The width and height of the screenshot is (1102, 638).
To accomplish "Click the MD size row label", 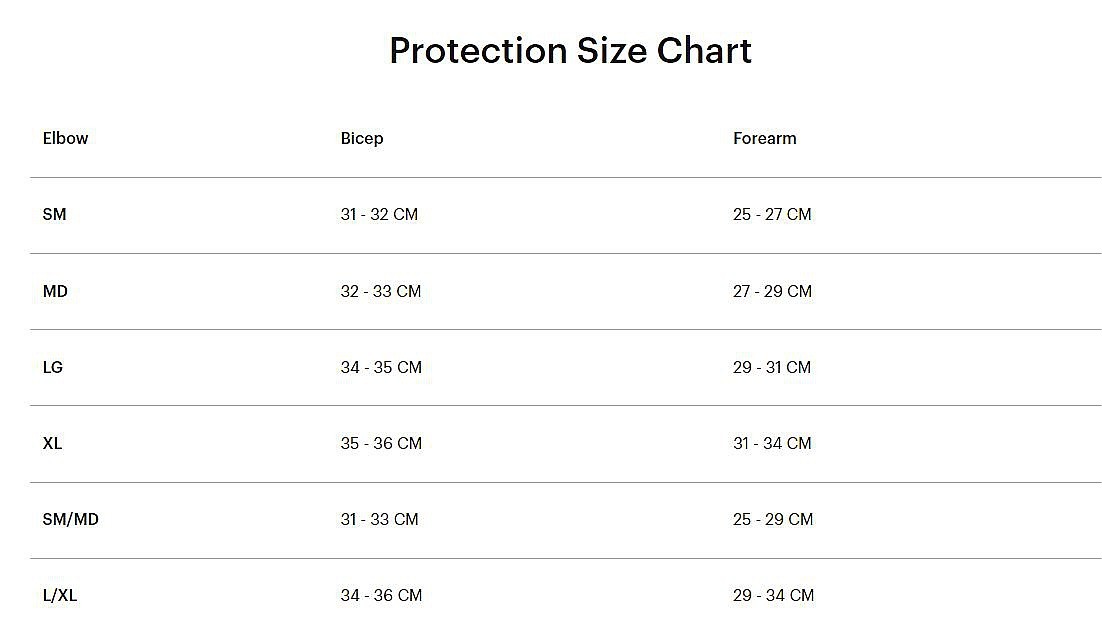I will tap(55, 291).
